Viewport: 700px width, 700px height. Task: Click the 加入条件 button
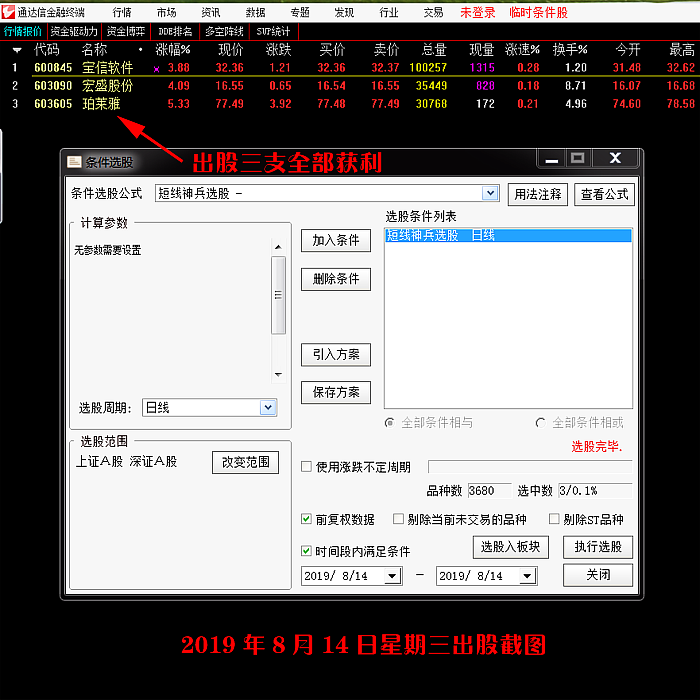coord(336,241)
